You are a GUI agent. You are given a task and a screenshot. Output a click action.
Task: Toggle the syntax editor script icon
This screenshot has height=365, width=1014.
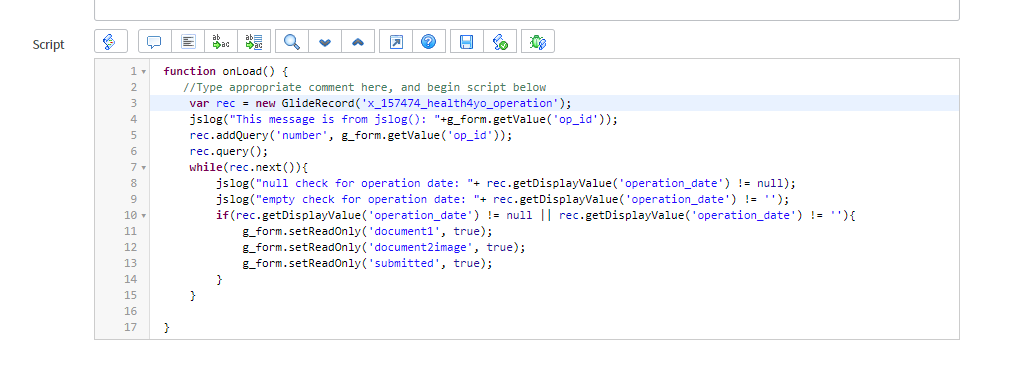(x=111, y=42)
